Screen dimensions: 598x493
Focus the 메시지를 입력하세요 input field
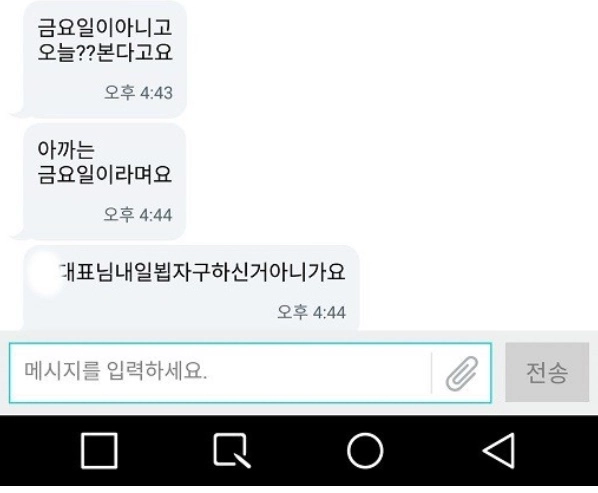click(220, 373)
